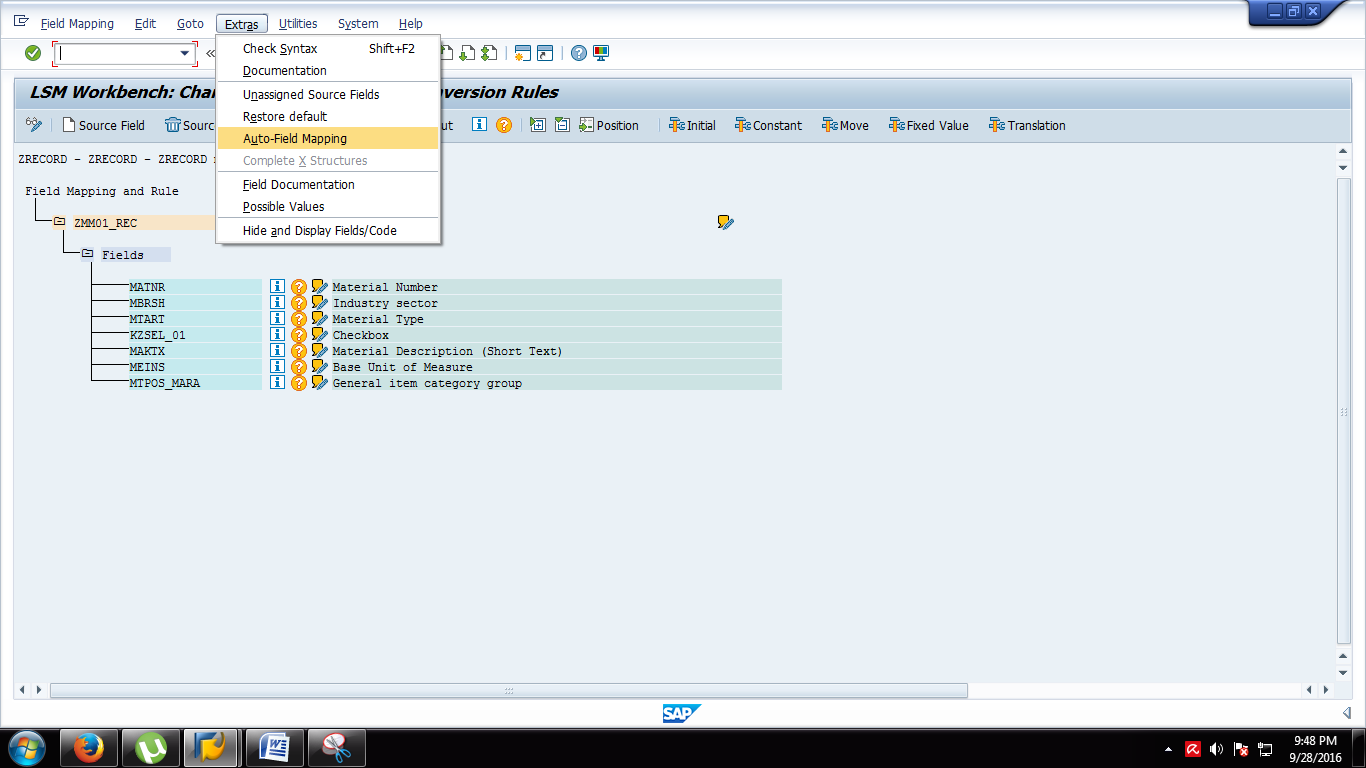Click the Display/Change glasses-pencil toolbar icon
Image resolution: width=1366 pixels, height=768 pixels.
point(34,125)
